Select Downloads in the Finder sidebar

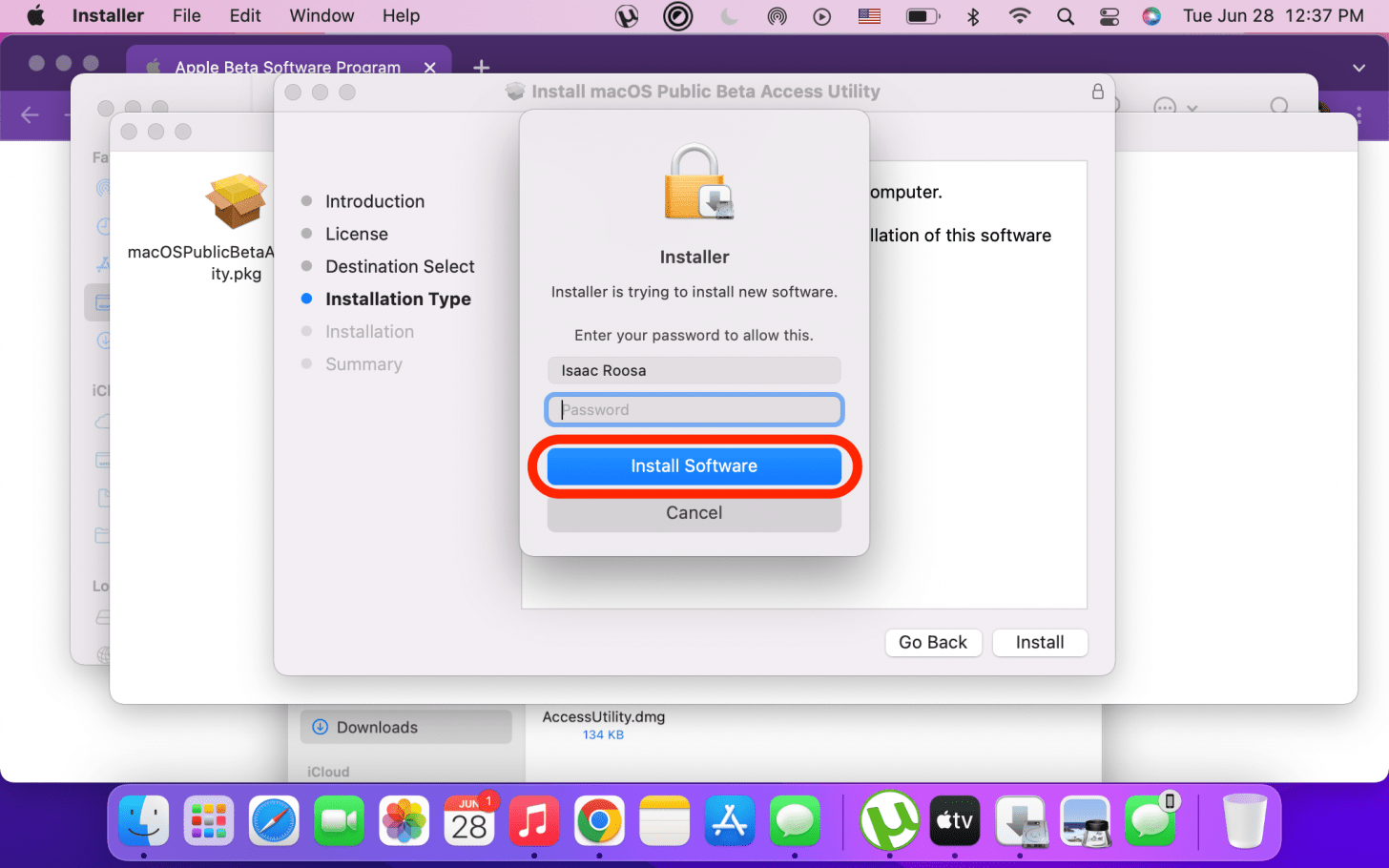coord(377,727)
